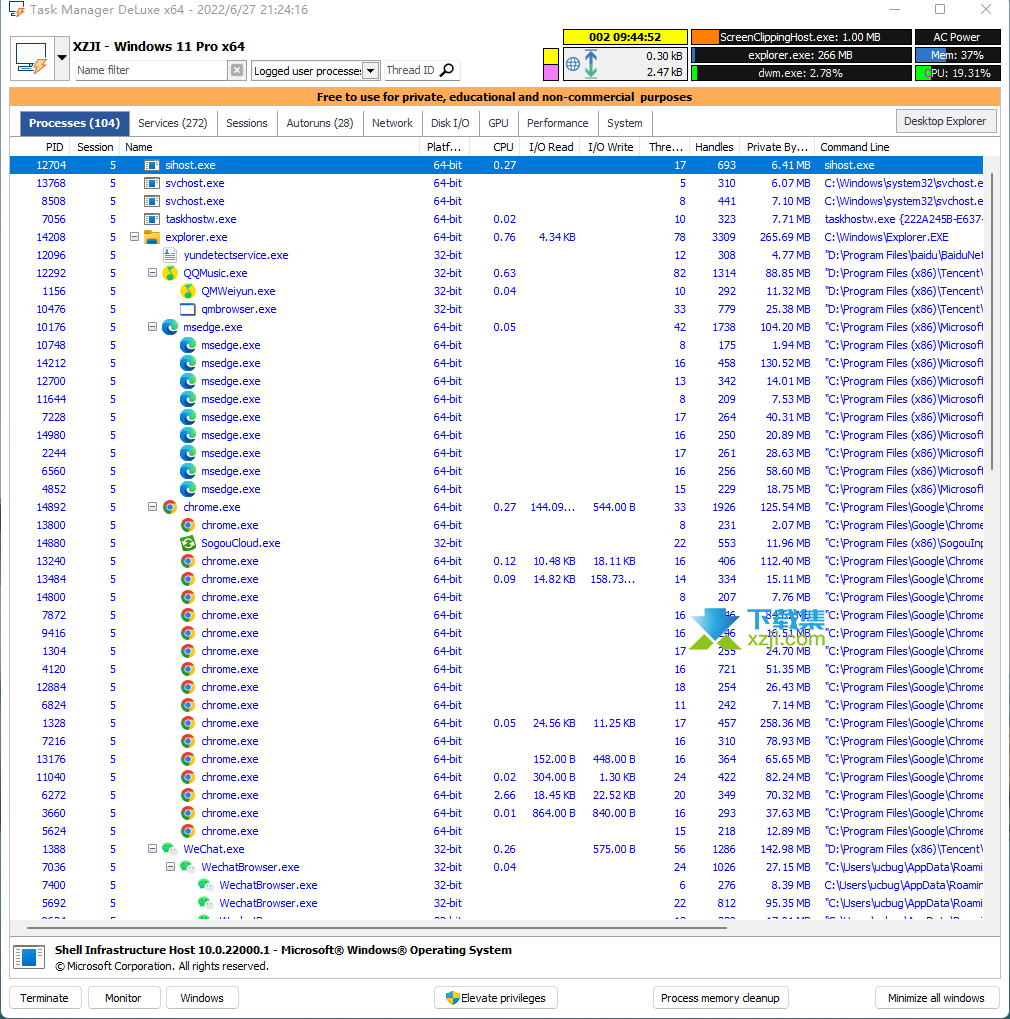Click the sihost.exe process icon

[x=151, y=165]
